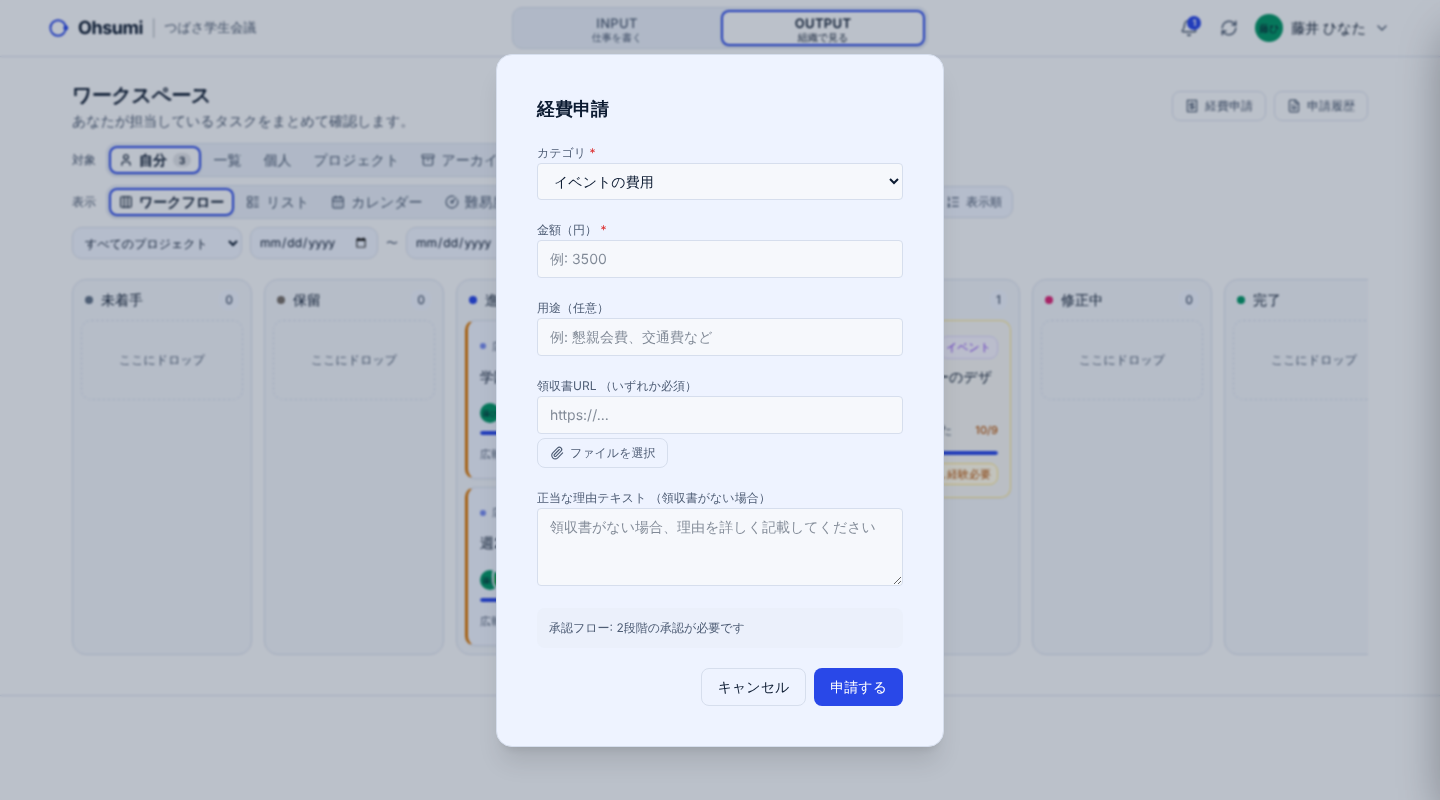Click the 正当な理由テキスト textarea
Image resolution: width=1440 pixels, height=800 pixels.
point(720,547)
